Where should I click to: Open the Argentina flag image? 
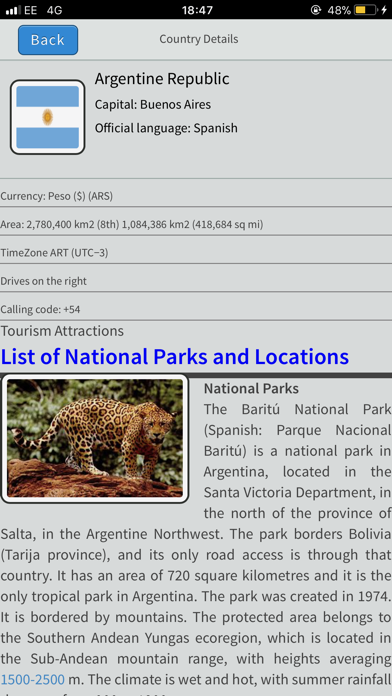click(x=48, y=117)
